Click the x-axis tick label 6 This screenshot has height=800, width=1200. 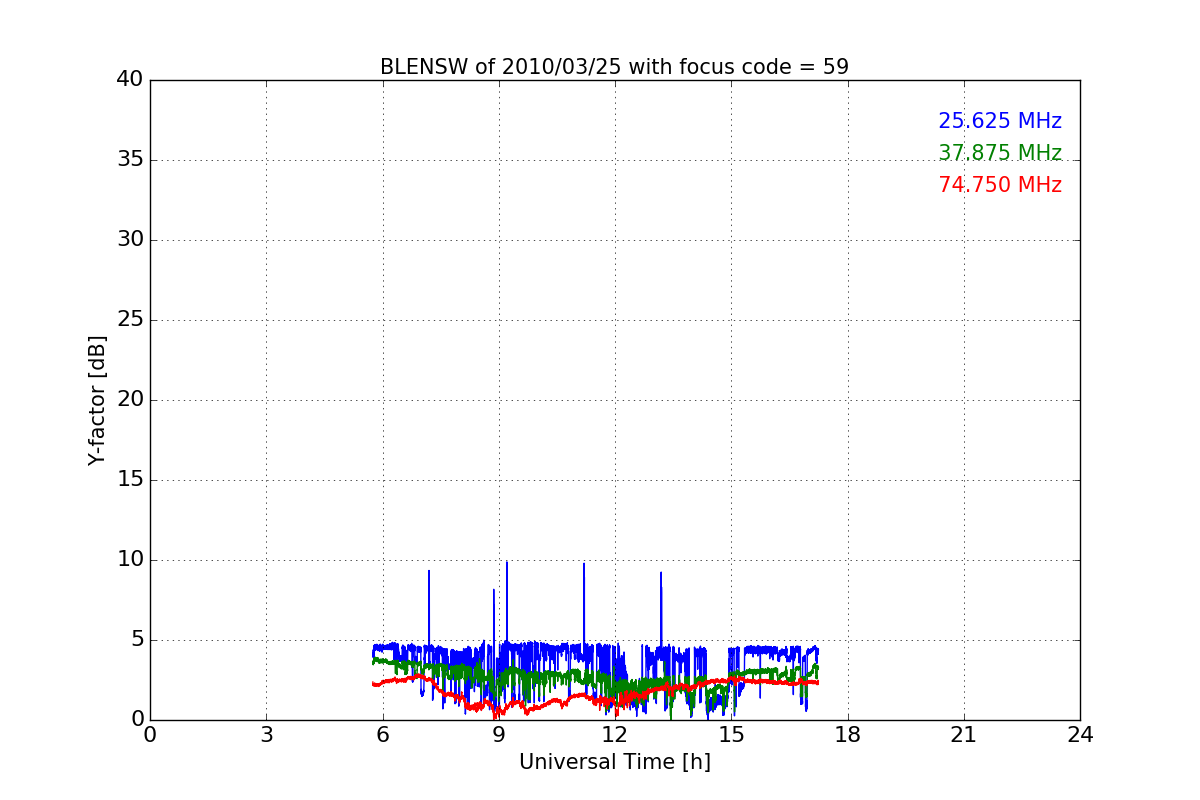382,735
